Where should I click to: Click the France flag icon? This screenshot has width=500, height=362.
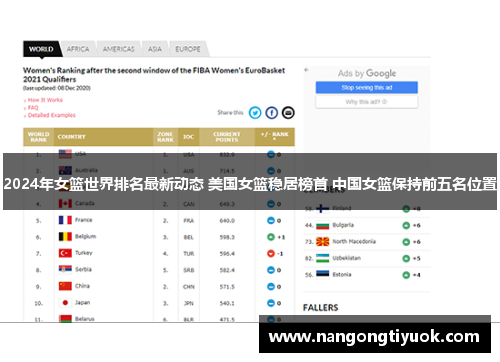pos(65,220)
